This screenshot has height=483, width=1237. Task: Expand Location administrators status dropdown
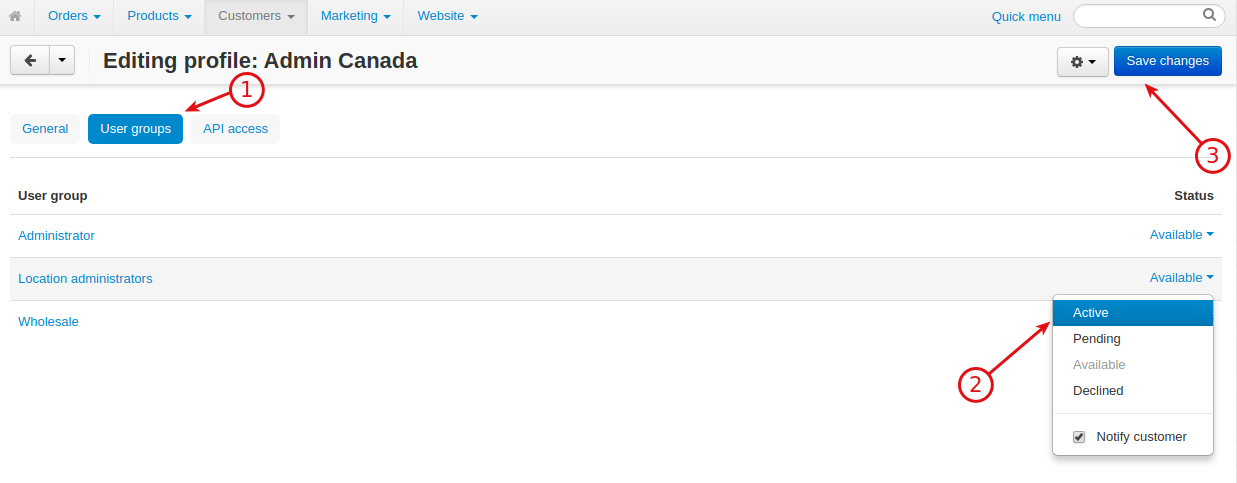coord(1182,278)
